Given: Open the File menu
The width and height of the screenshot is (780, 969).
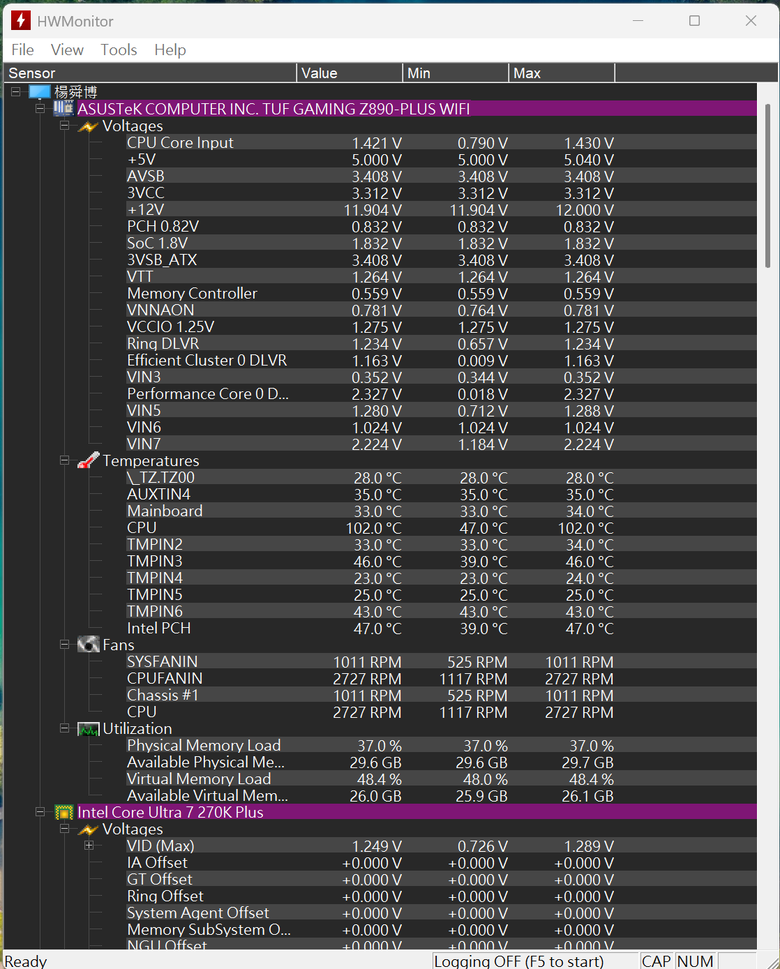Looking at the screenshot, I should (x=23, y=49).
